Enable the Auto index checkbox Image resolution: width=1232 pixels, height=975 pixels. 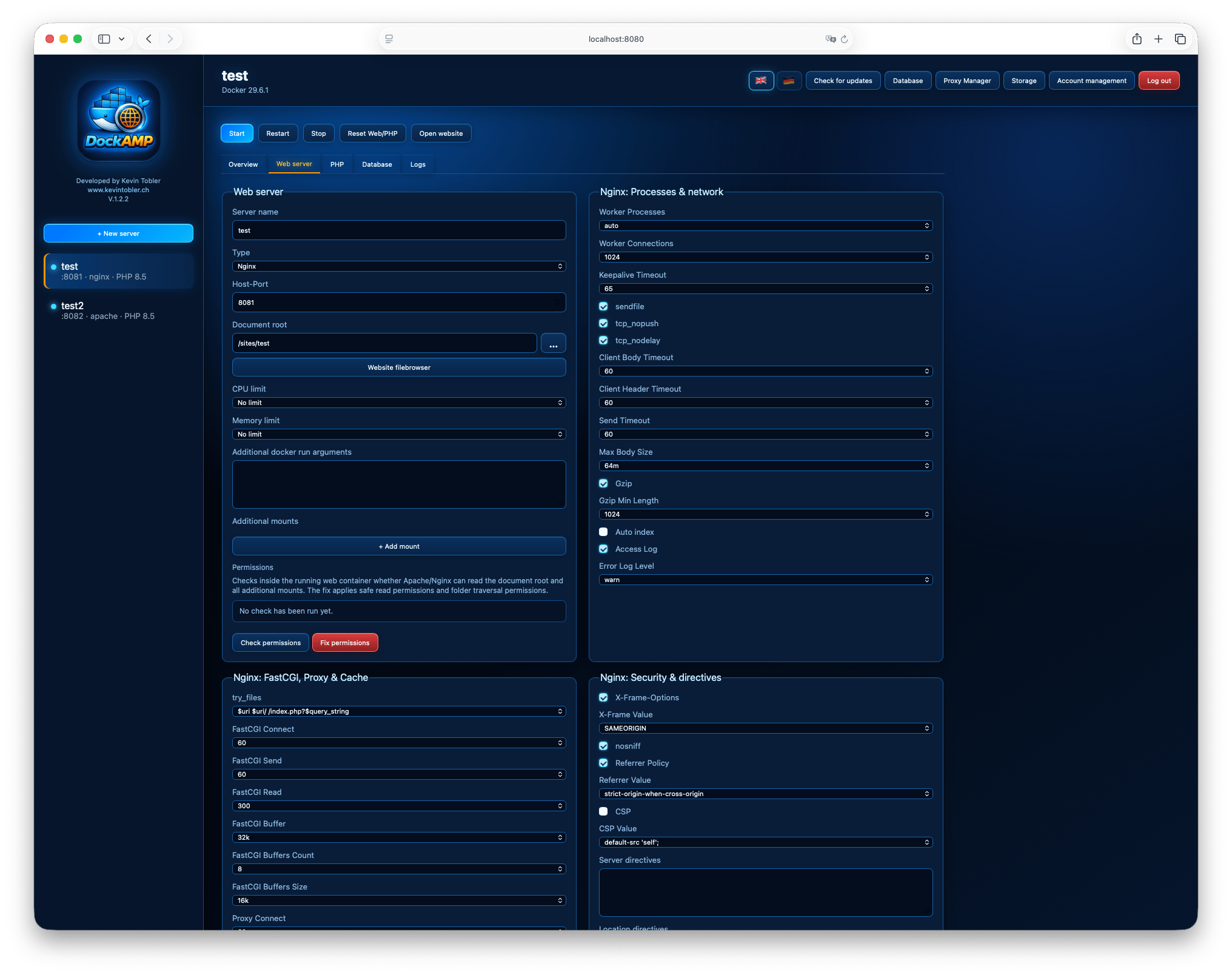(x=603, y=532)
